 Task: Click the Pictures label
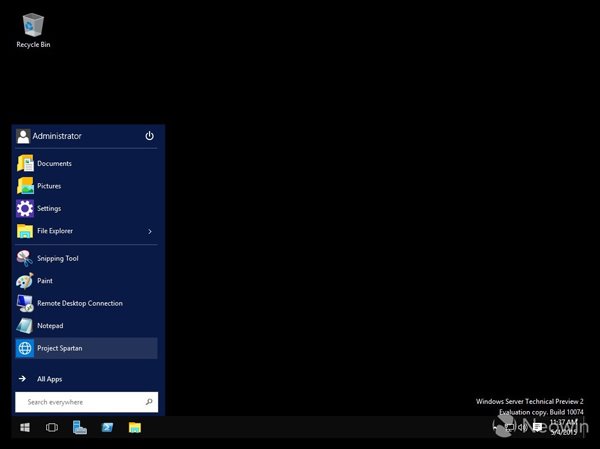pos(49,186)
